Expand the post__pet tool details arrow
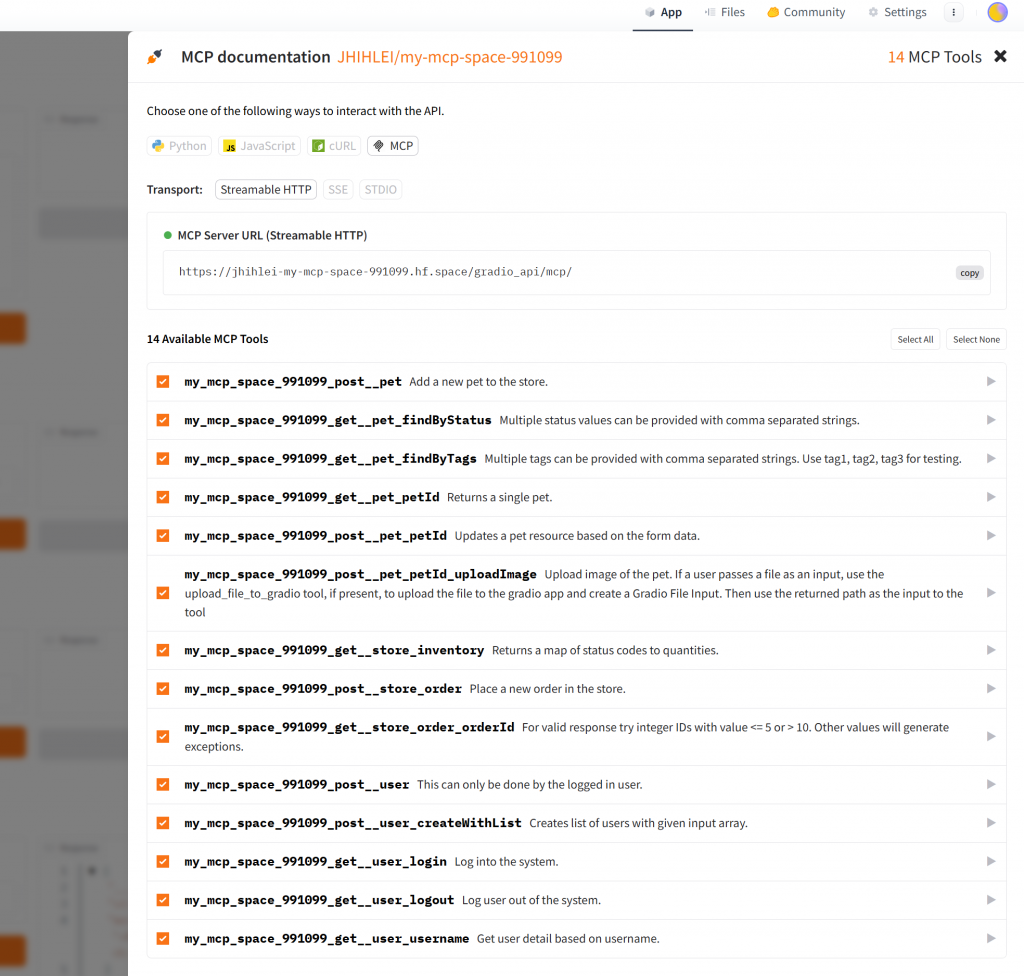This screenshot has width=1024, height=976. (991, 382)
